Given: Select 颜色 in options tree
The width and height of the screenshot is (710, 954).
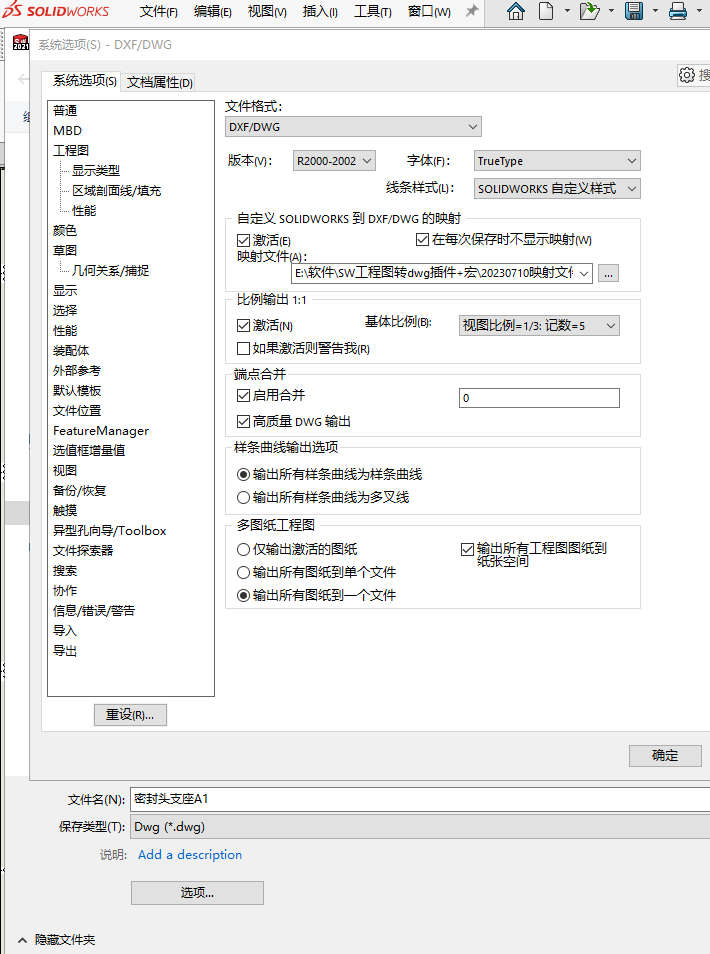Looking at the screenshot, I should 65,231.
